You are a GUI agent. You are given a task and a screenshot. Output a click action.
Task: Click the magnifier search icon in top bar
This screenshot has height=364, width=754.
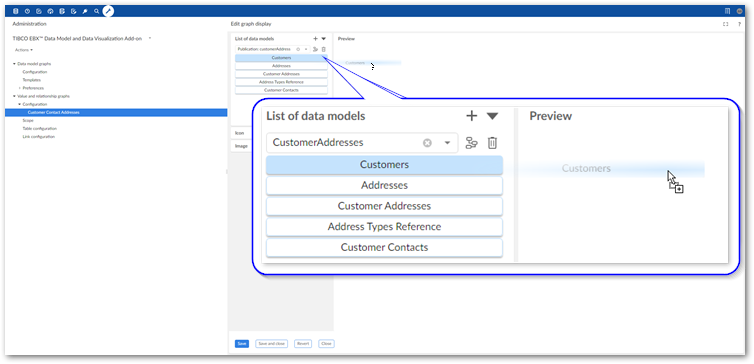coord(97,11)
